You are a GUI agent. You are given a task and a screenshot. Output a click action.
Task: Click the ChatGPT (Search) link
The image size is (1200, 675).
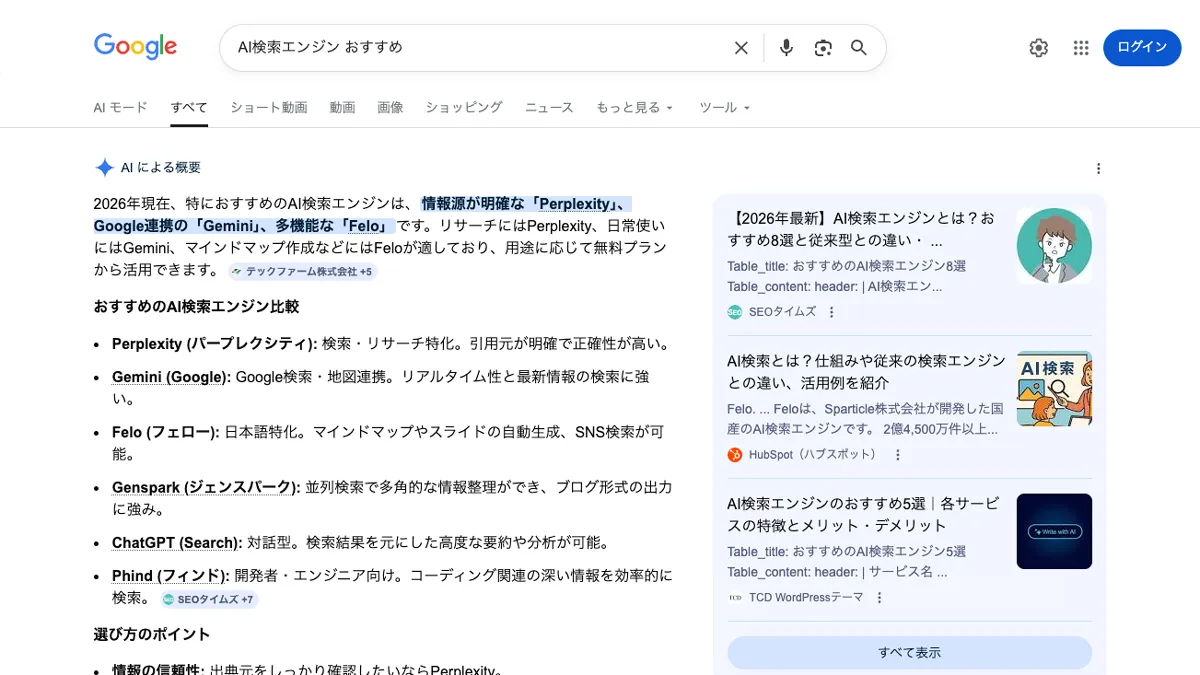point(177,542)
